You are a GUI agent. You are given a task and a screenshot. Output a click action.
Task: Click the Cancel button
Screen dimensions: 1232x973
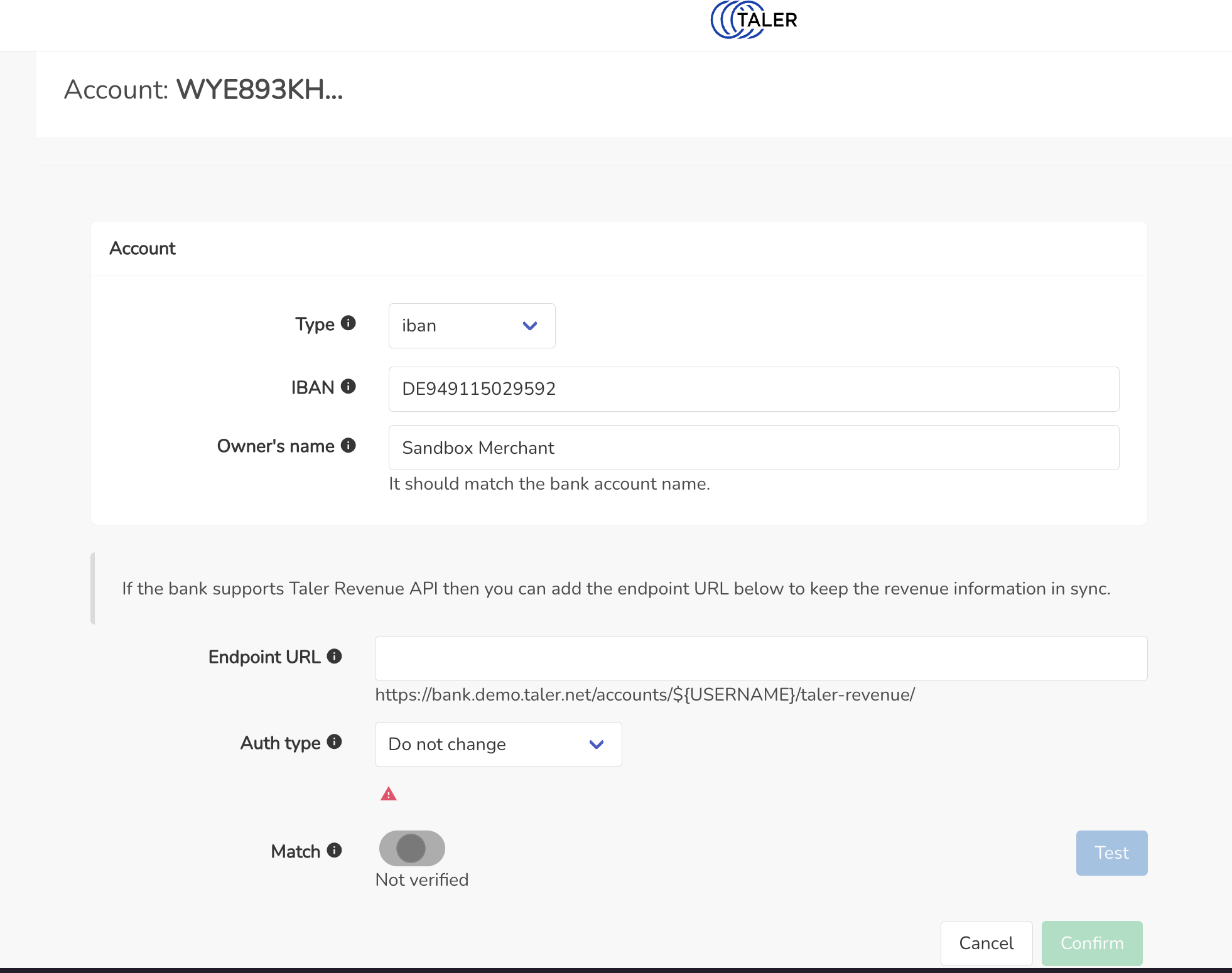986,943
